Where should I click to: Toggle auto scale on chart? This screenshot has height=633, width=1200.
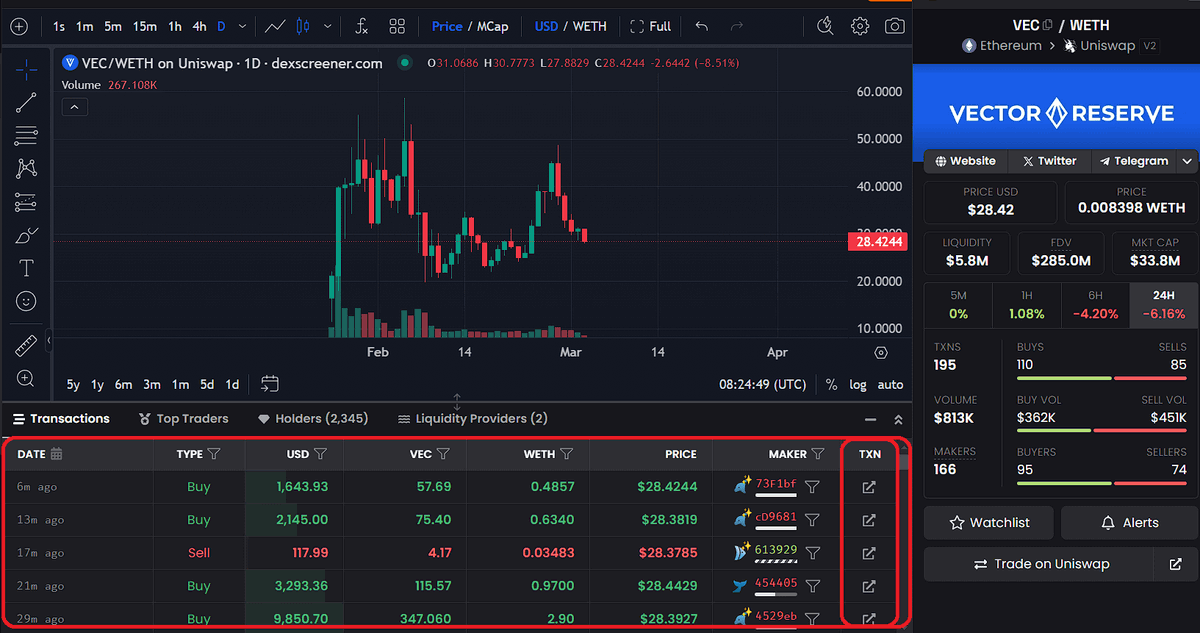(x=890, y=384)
